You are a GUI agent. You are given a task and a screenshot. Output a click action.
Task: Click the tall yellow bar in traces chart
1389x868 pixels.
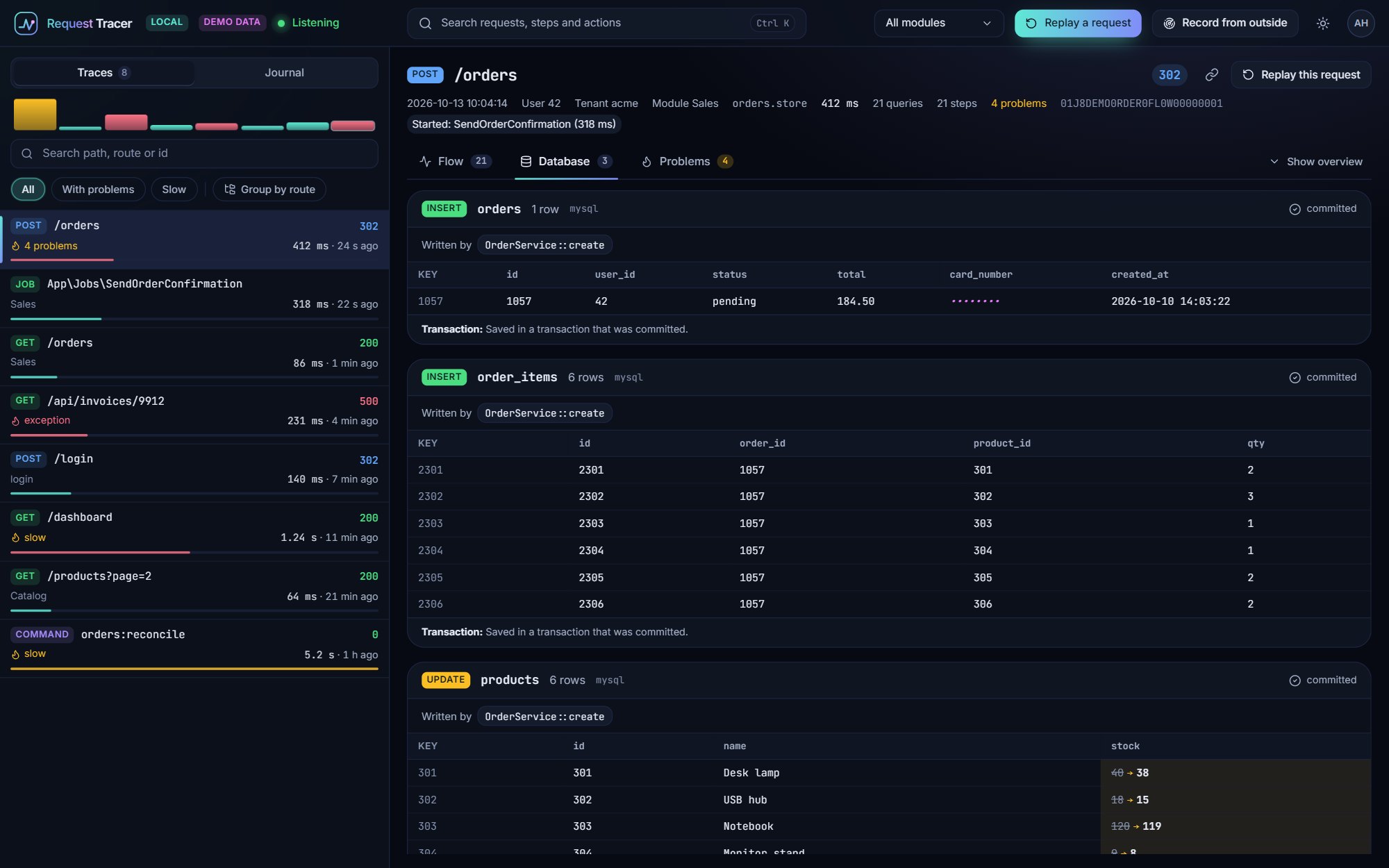[x=35, y=114]
